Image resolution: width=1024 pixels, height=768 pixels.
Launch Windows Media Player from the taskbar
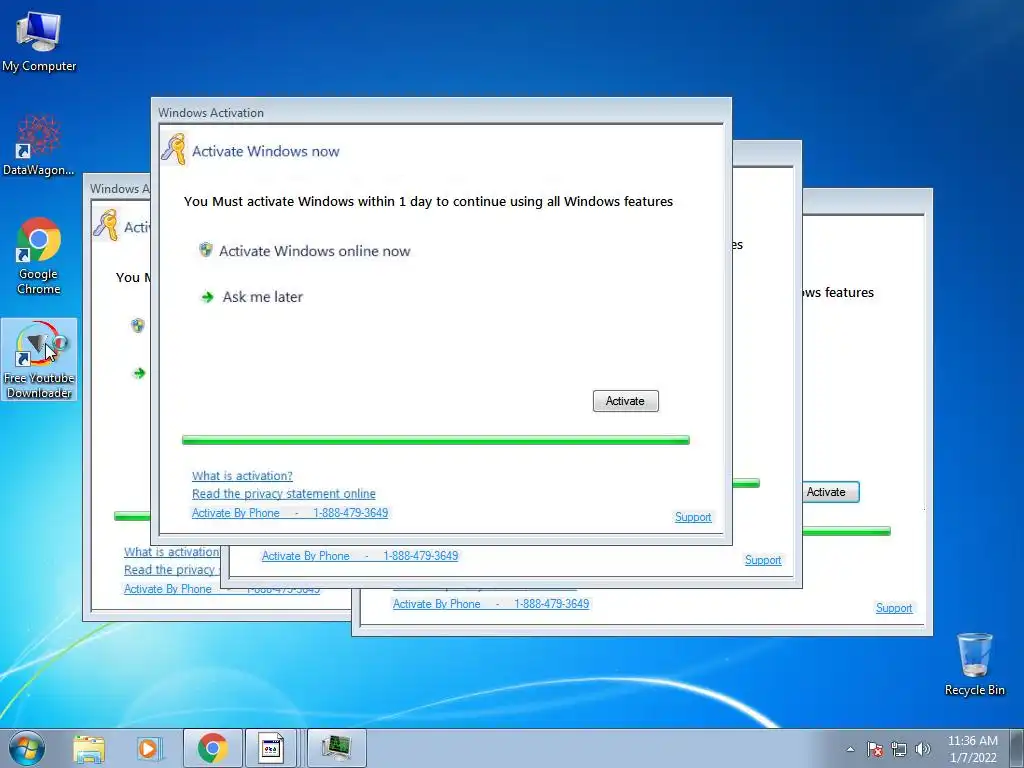tap(149, 748)
